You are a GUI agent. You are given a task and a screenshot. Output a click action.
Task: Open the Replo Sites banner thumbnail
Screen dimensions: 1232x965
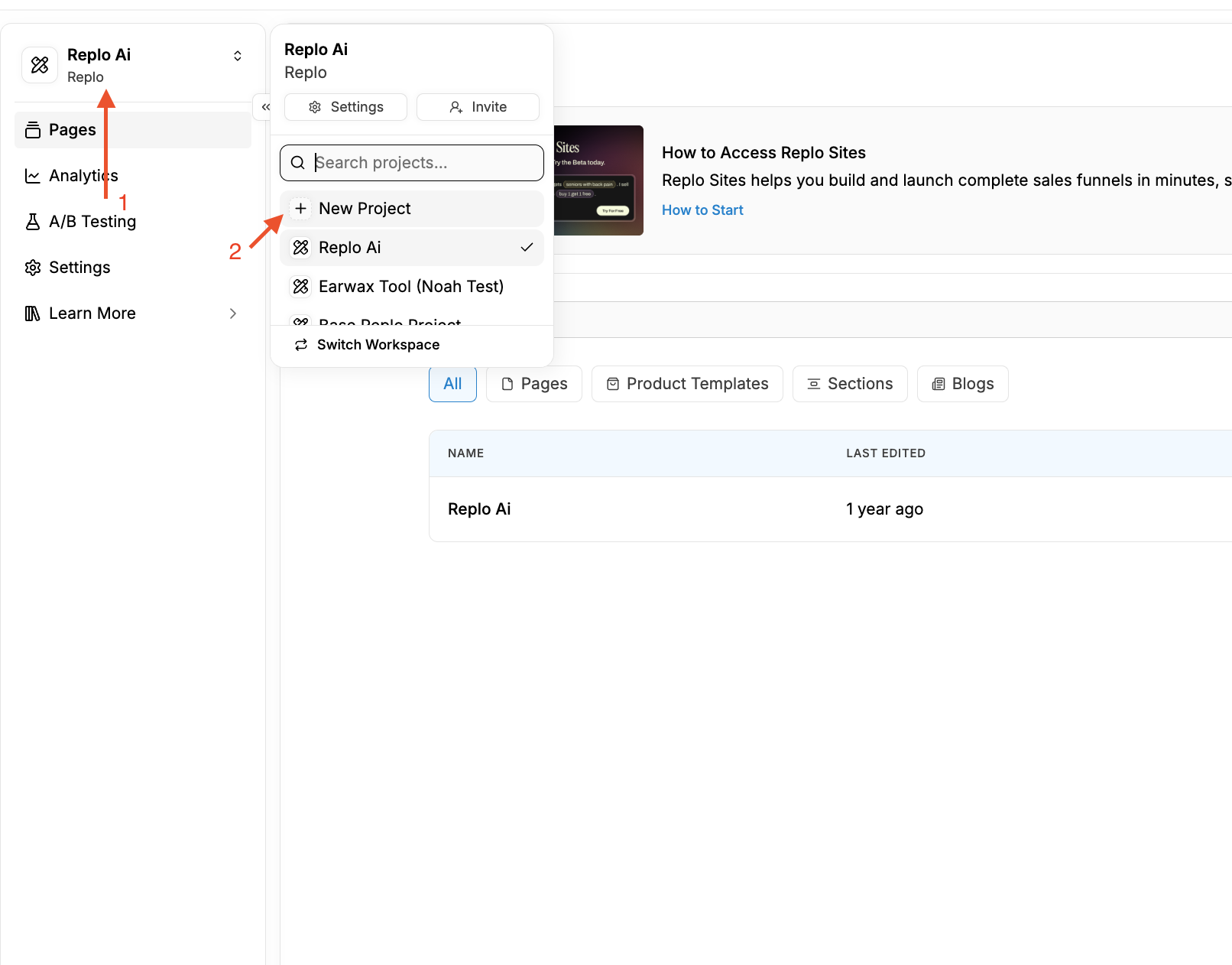(598, 180)
